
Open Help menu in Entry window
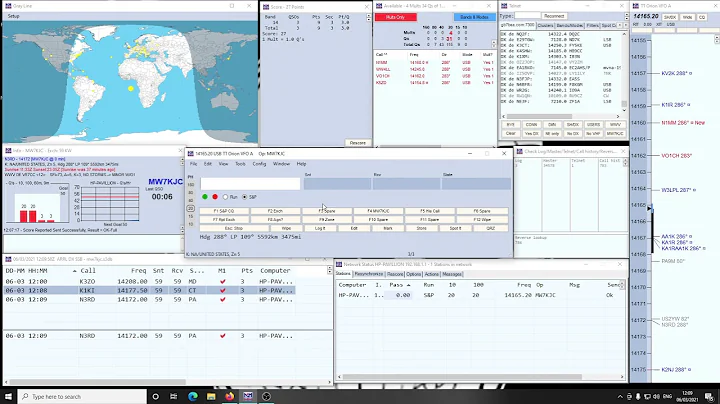coord(301,164)
